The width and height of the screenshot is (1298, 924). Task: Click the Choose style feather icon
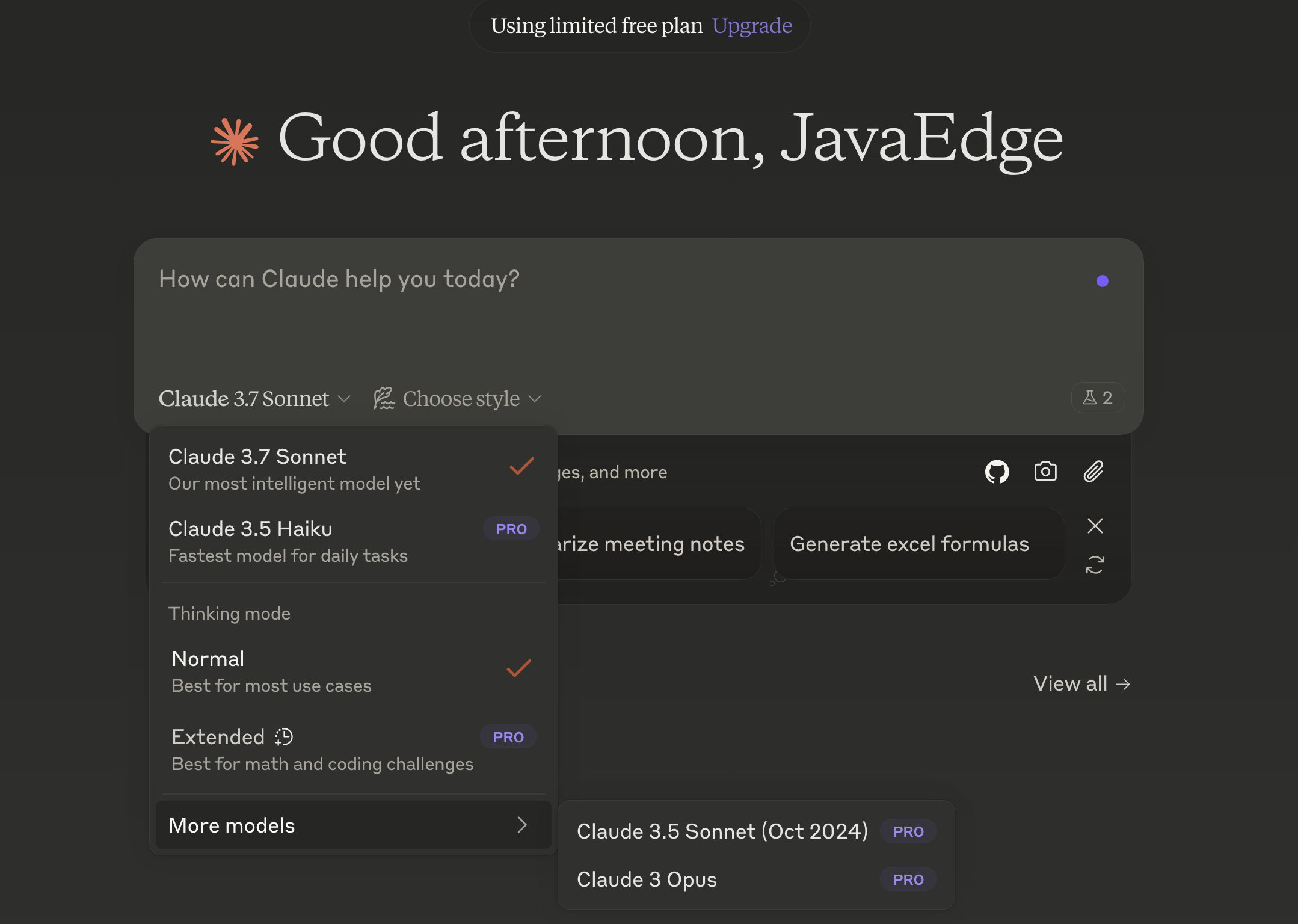click(384, 398)
